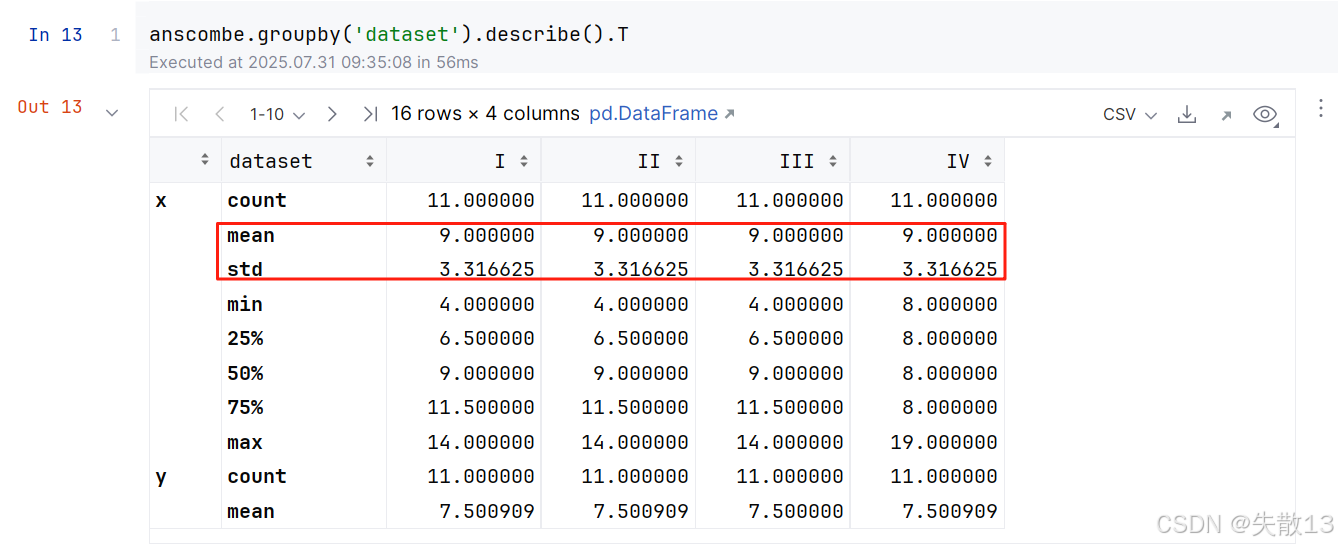Collapse the Out 13 output chevron
Image resolution: width=1338 pixels, height=546 pixels.
112,112
